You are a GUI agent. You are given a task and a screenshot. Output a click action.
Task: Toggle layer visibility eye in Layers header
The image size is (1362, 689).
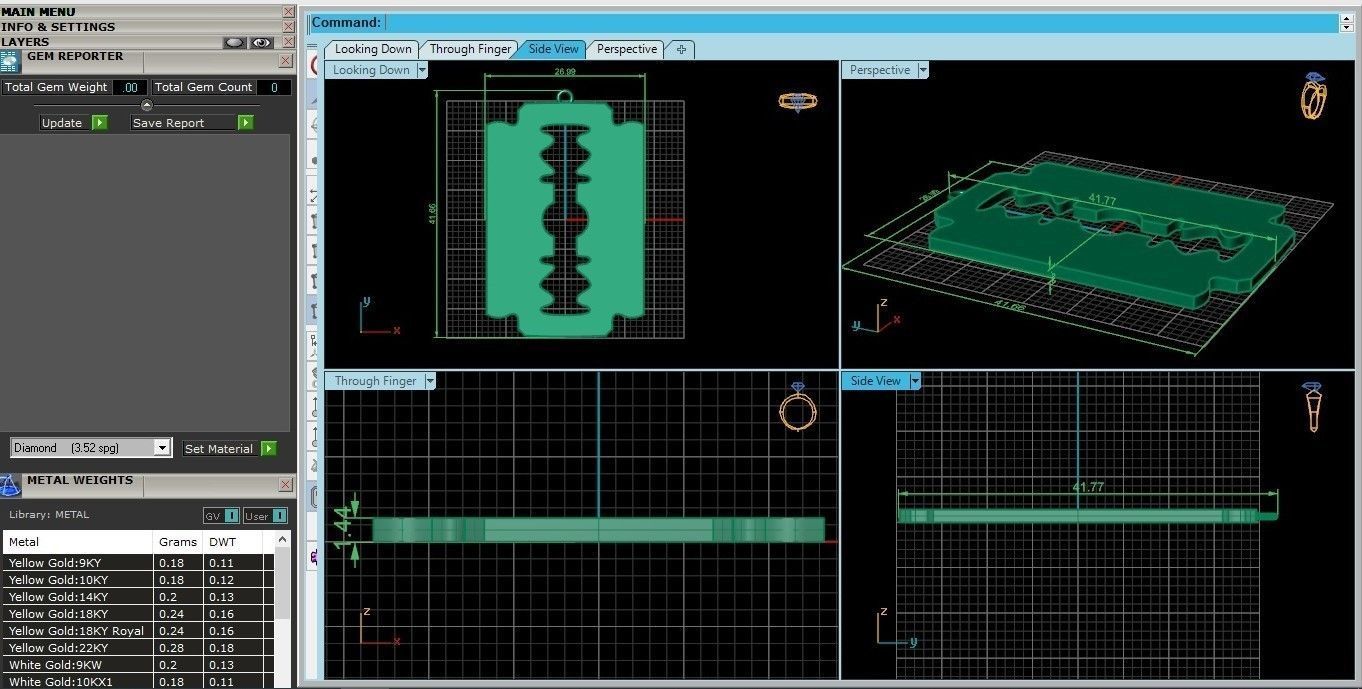pos(261,42)
